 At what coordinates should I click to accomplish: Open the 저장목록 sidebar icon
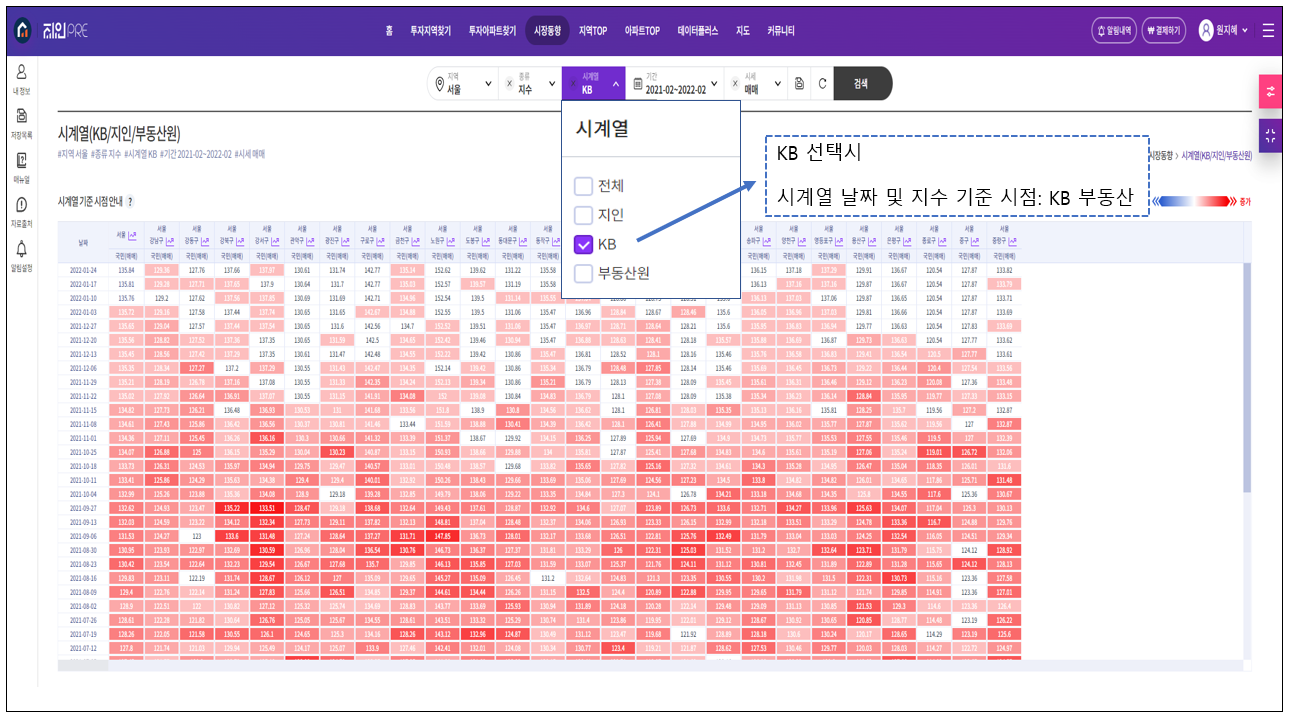tap(21, 121)
